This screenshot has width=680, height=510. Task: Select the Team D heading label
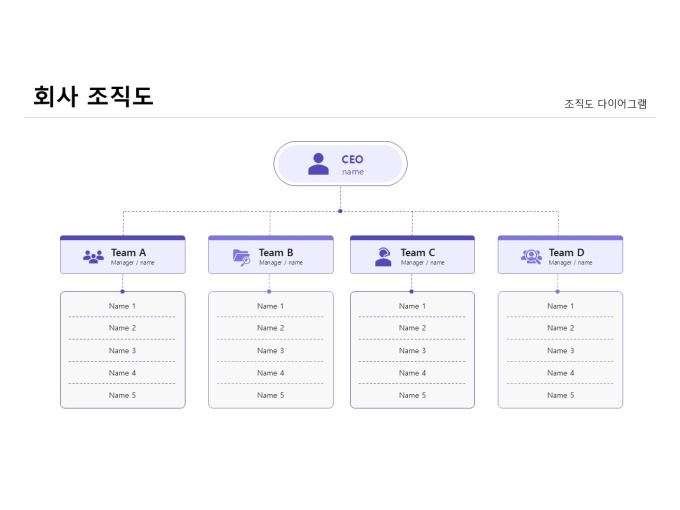click(x=566, y=253)
